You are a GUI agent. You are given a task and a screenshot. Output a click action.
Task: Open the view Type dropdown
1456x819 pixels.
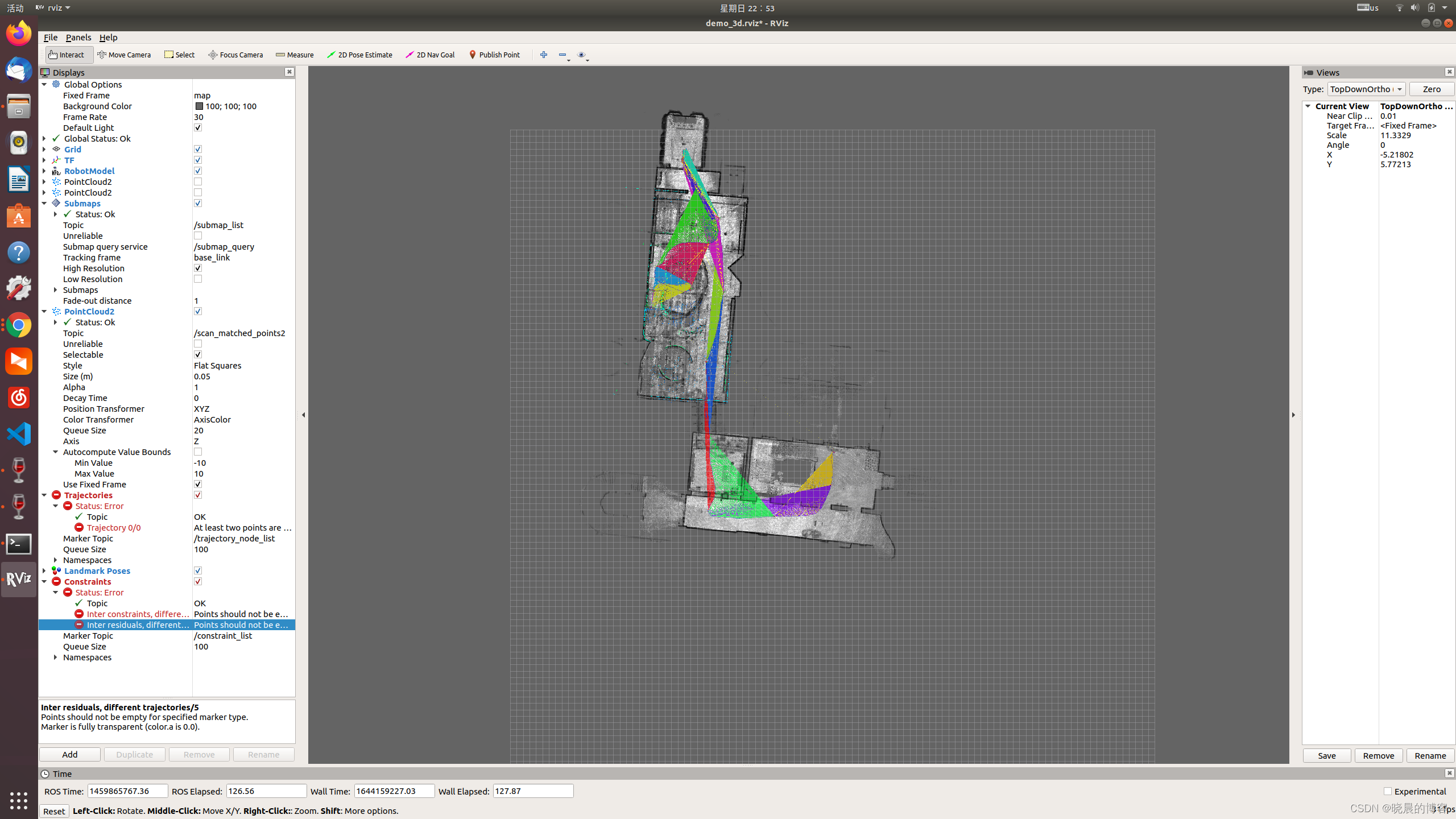click(1366, 89)
